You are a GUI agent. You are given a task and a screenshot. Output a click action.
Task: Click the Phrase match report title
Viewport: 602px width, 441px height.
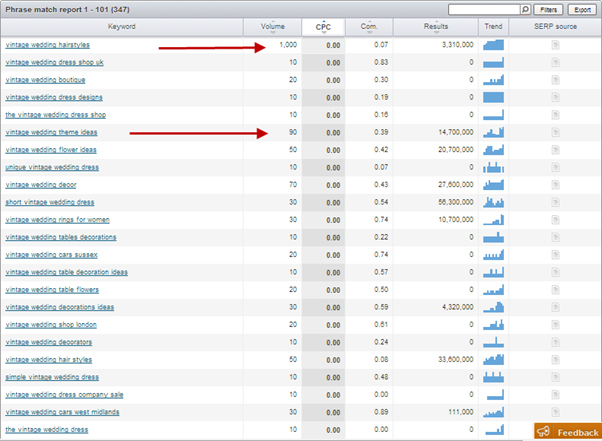[x=67, y=10]
